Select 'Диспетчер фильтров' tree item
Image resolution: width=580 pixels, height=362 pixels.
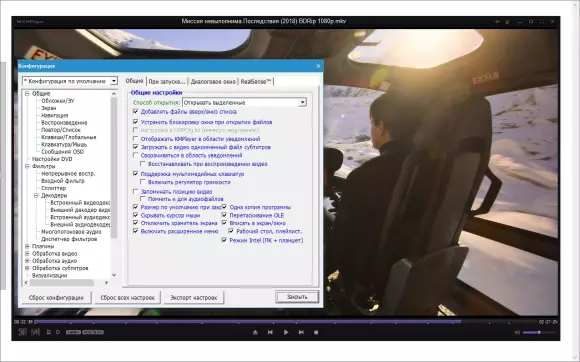(69, 239)
